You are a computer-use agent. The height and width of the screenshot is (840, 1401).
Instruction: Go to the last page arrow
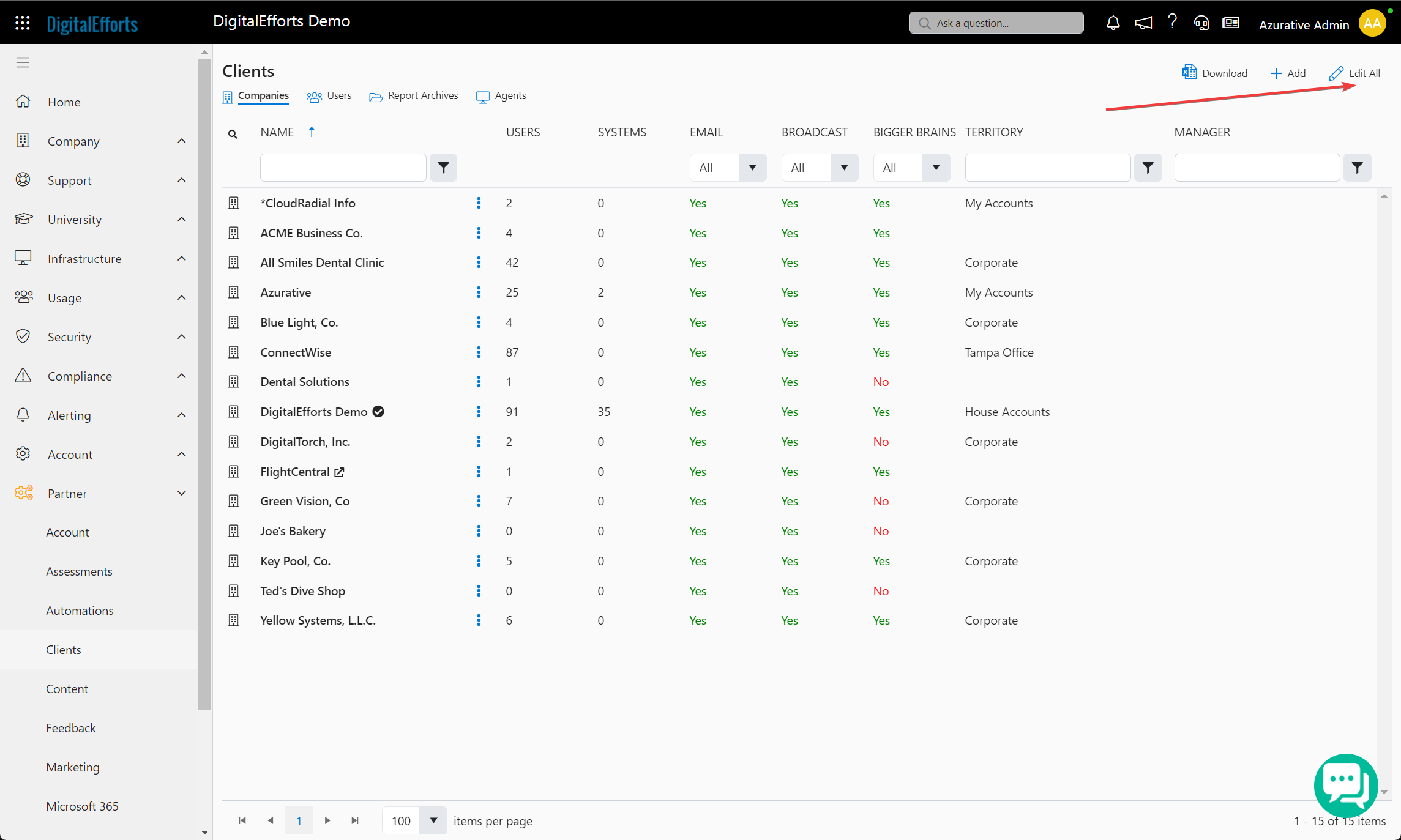click(x=355, y=820)
